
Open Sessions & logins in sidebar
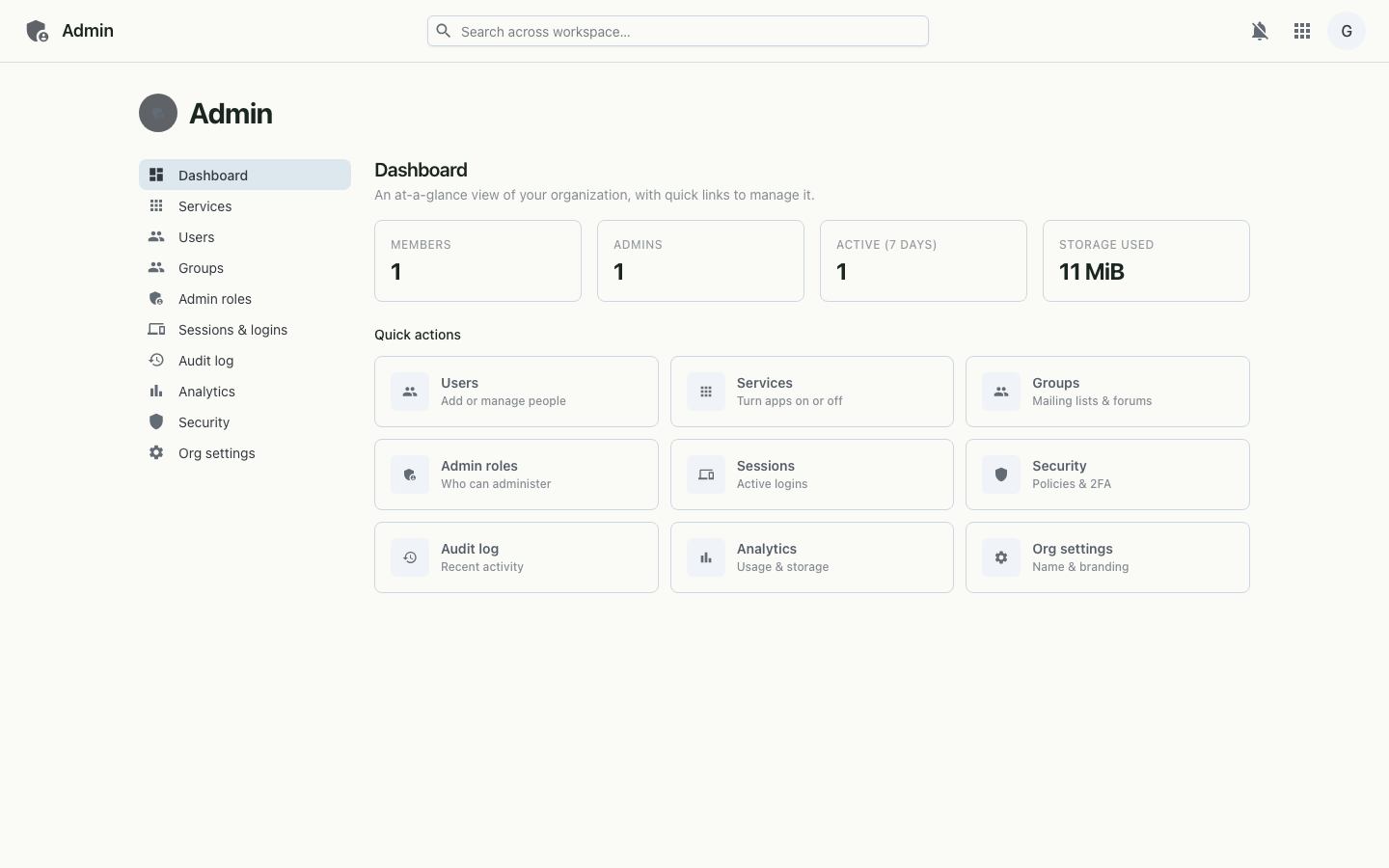245,329
